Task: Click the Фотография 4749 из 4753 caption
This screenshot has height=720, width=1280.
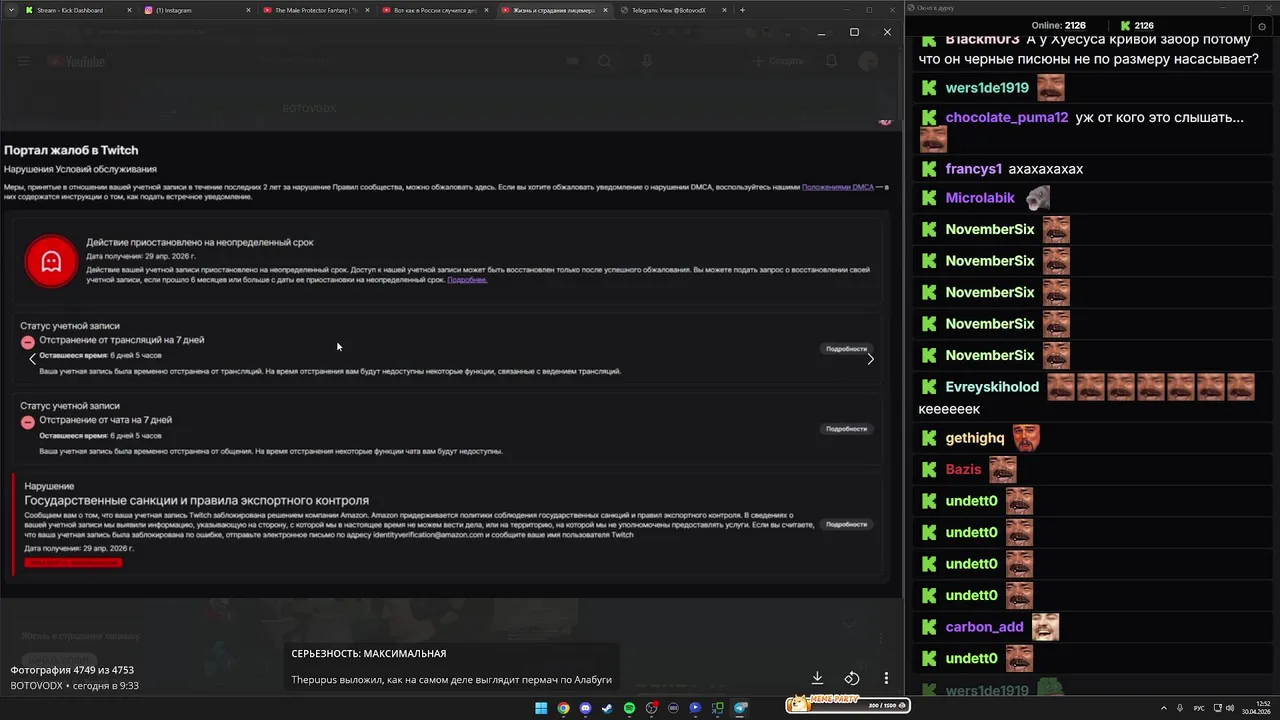Action: 72,670
